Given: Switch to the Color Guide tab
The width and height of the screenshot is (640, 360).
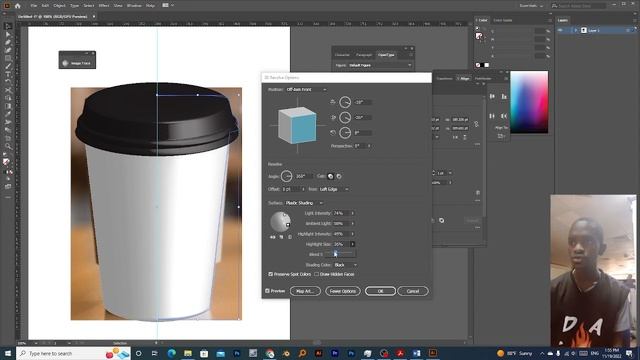Looking at the screenshot, I should click(x=503, y=20).
